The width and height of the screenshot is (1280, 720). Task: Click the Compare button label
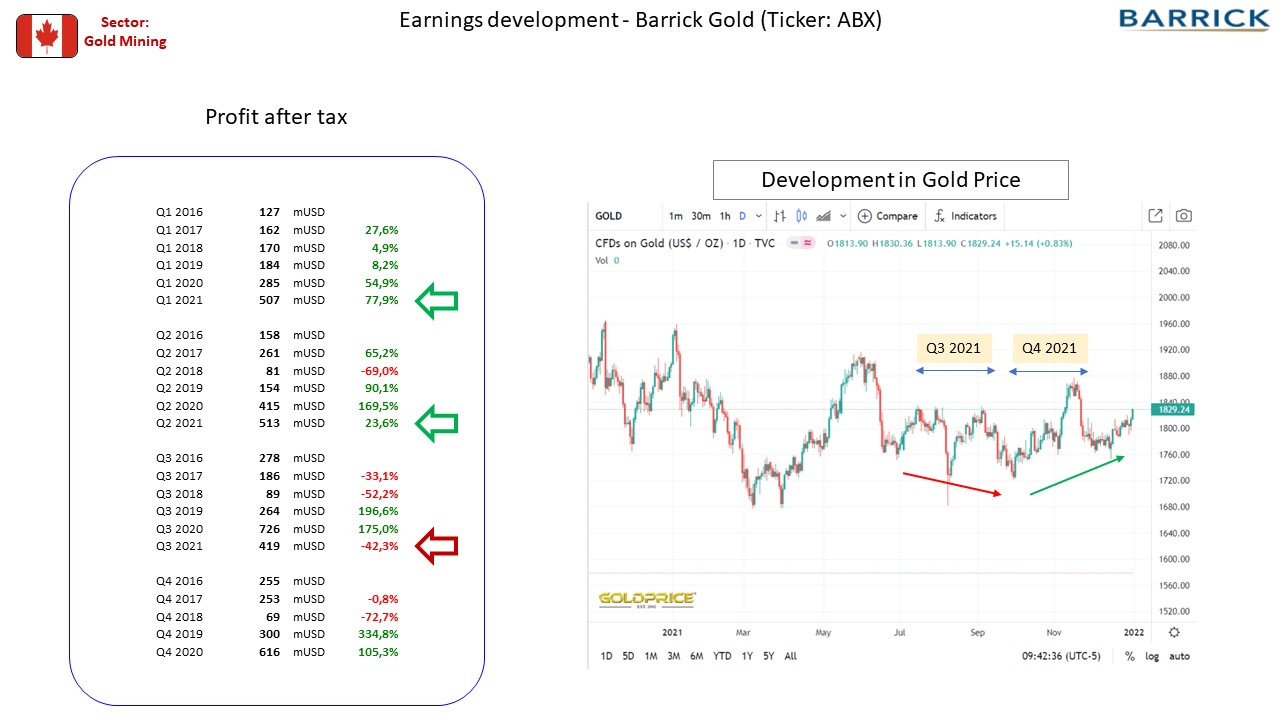tap(897, 216)
